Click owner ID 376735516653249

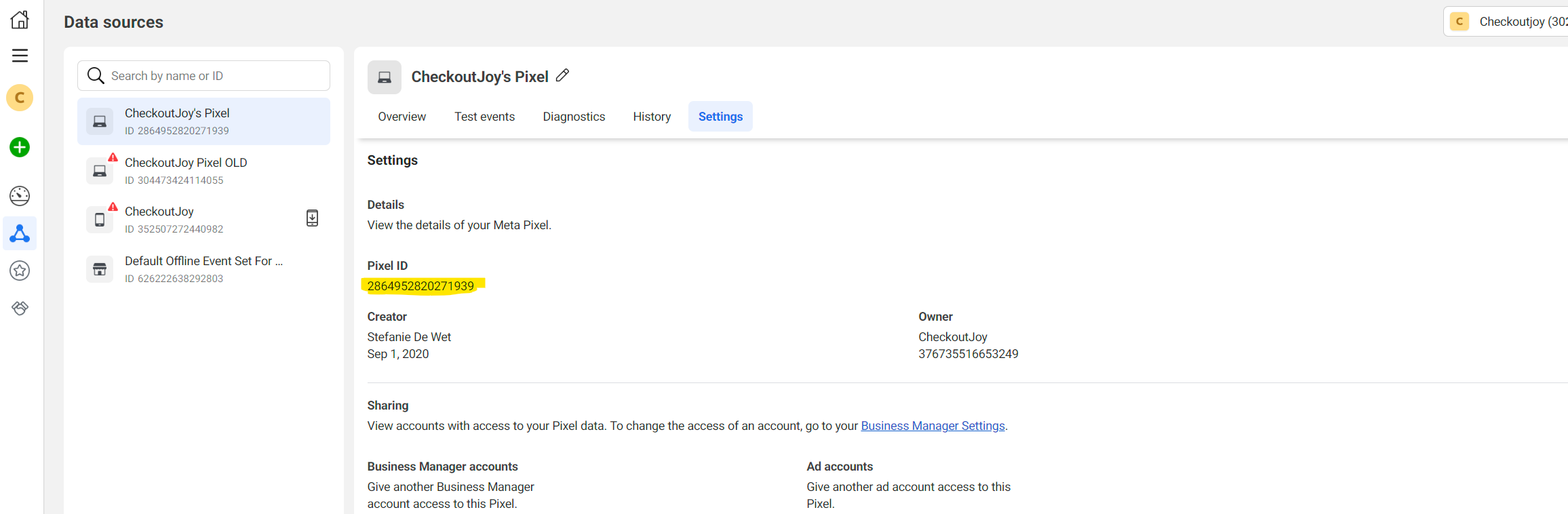[968, 354]
